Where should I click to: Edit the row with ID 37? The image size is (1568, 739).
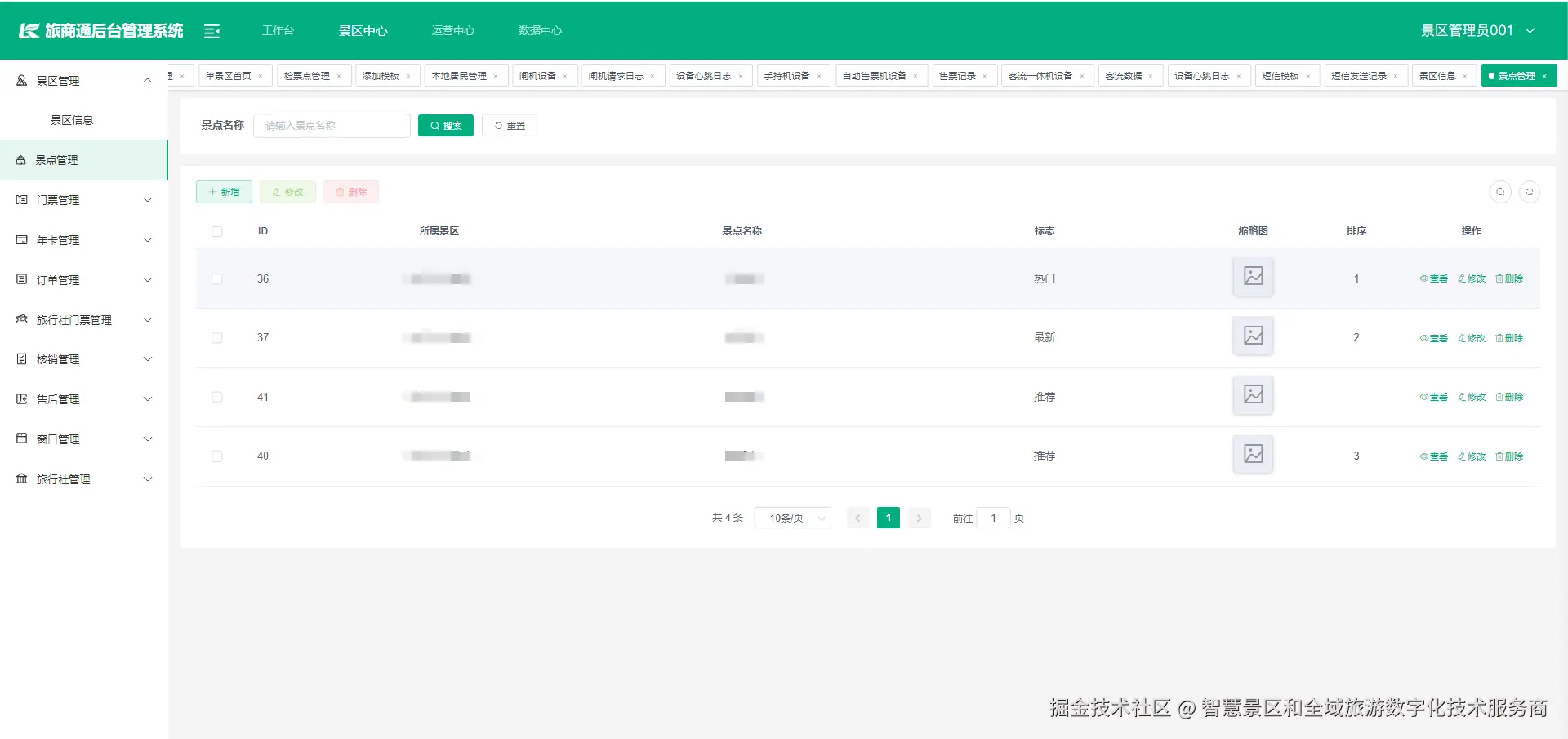(x=1472, y=338)
